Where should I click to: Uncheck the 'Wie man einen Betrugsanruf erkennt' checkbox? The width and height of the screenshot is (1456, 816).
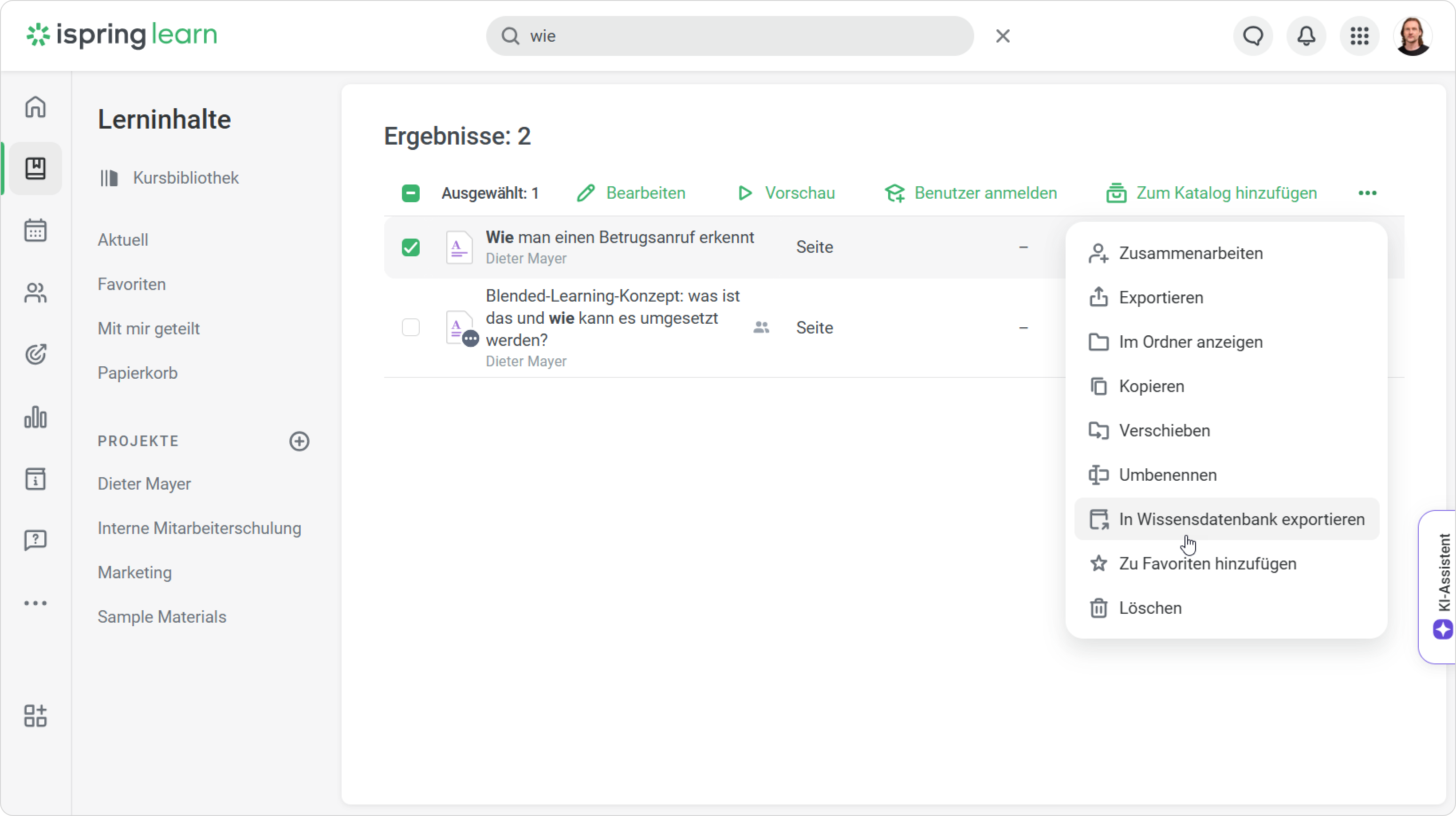point(410,247)
